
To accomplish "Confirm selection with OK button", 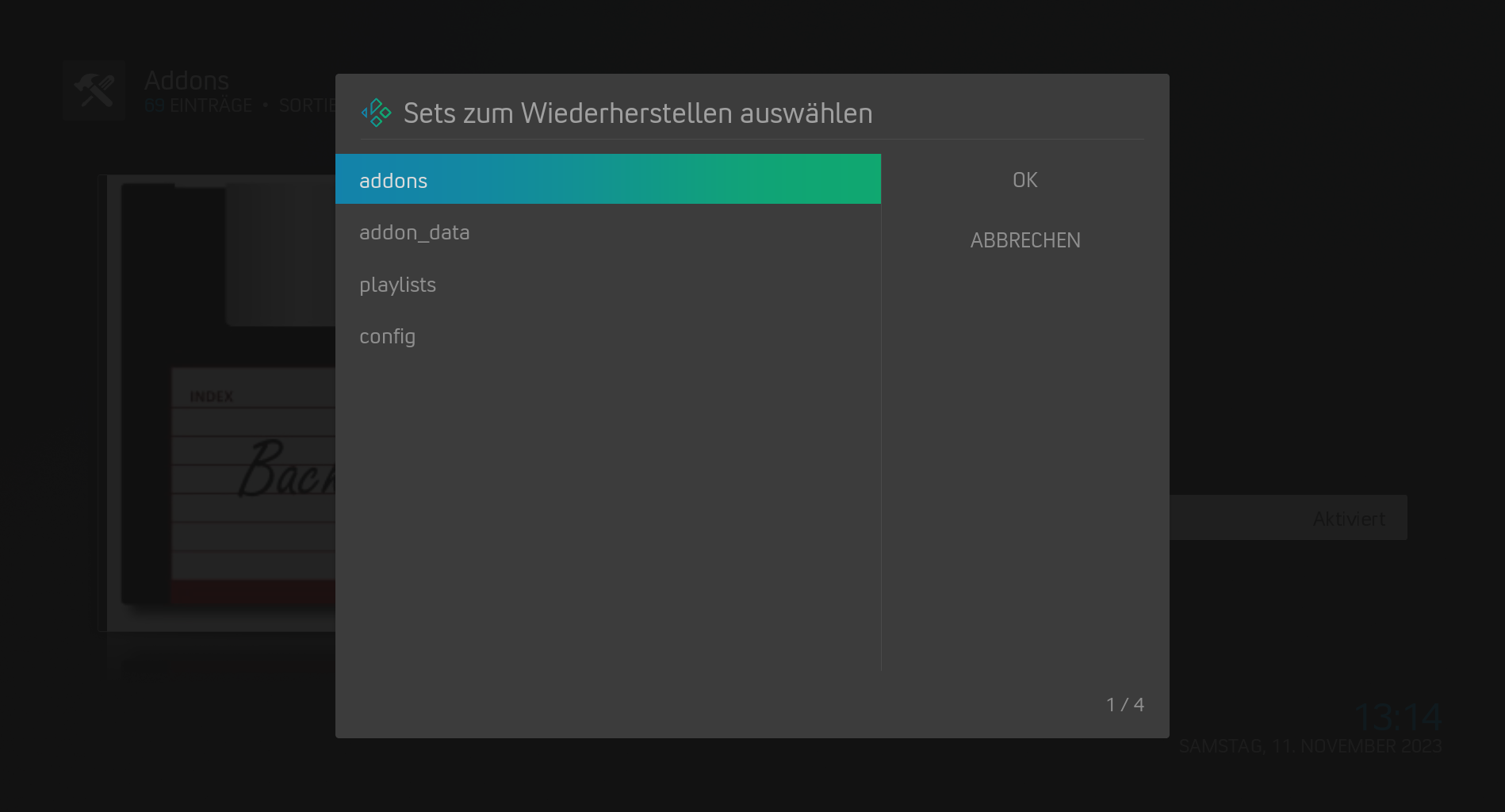I will point(1024,180).
